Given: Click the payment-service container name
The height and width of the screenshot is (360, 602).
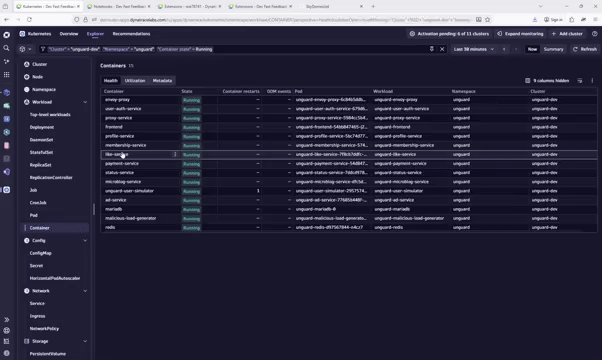Looking at the screenshot, I should coord(122,163).
